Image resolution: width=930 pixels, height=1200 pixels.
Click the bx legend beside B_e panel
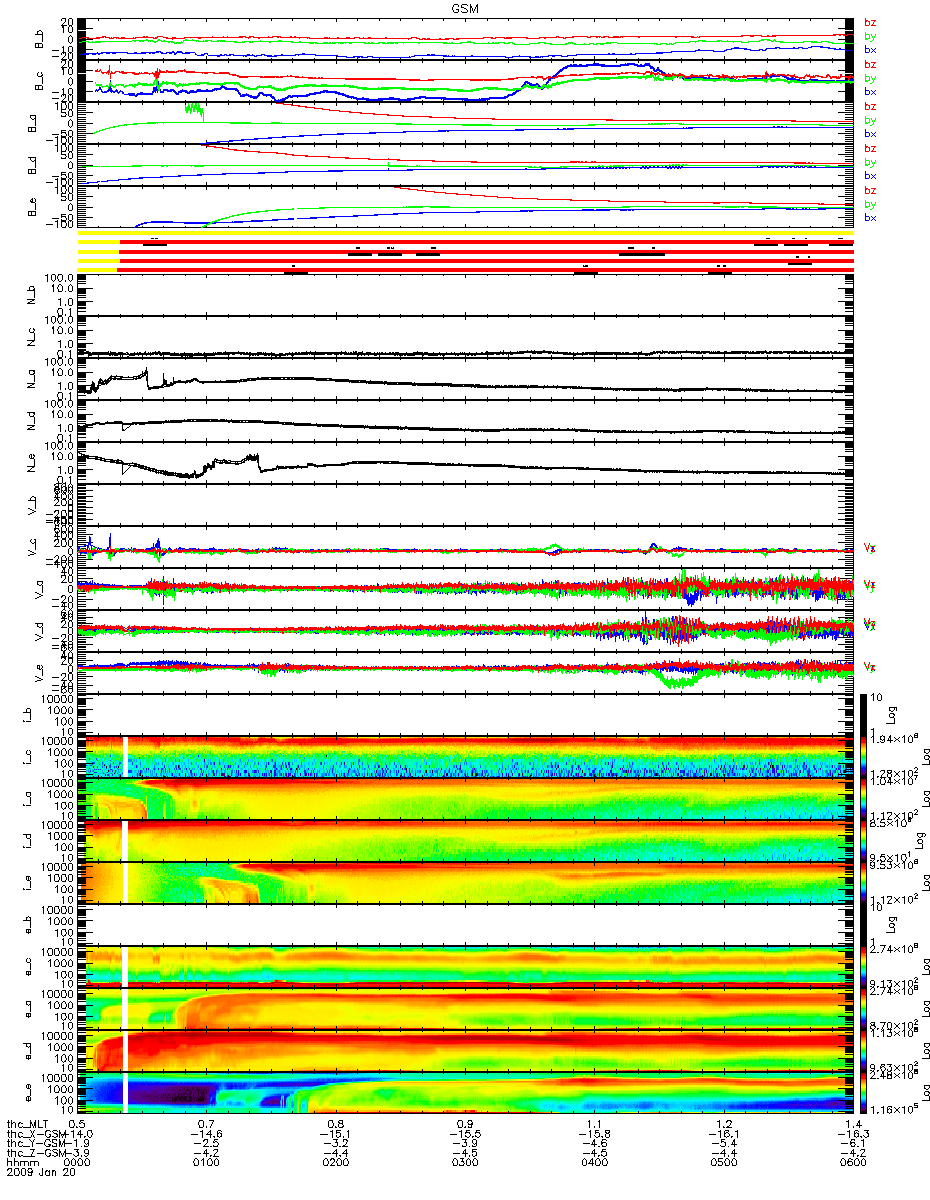tap(870, 217)
